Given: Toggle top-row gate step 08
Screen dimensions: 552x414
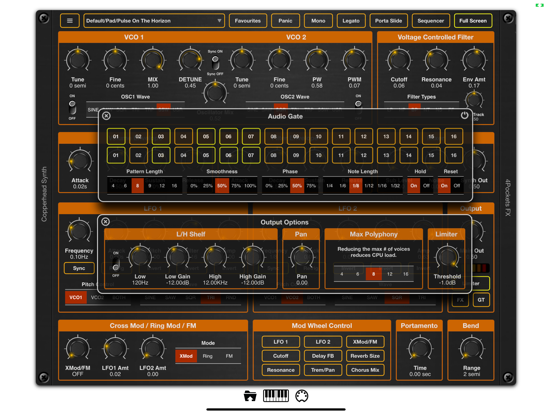Looking at the screenshot, I should pos(274,136).
